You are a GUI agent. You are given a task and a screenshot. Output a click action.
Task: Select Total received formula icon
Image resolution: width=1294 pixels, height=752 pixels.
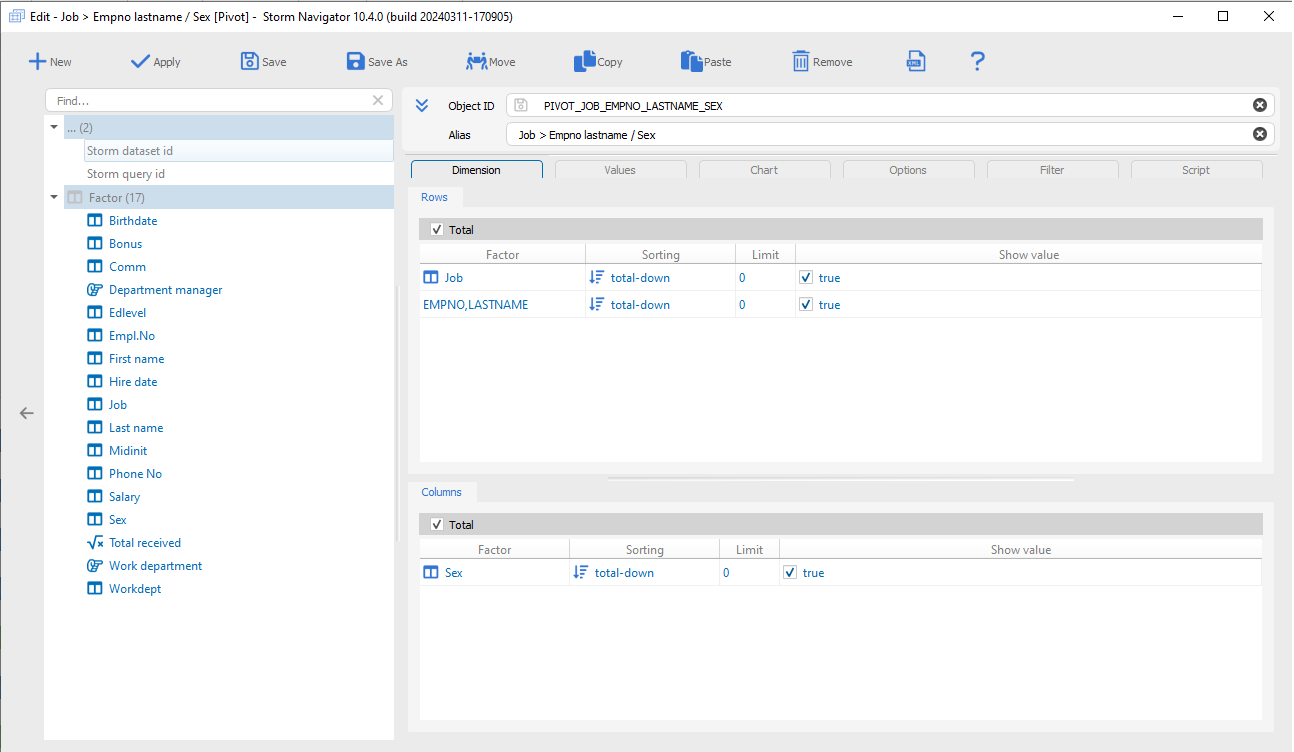[95, 543]
